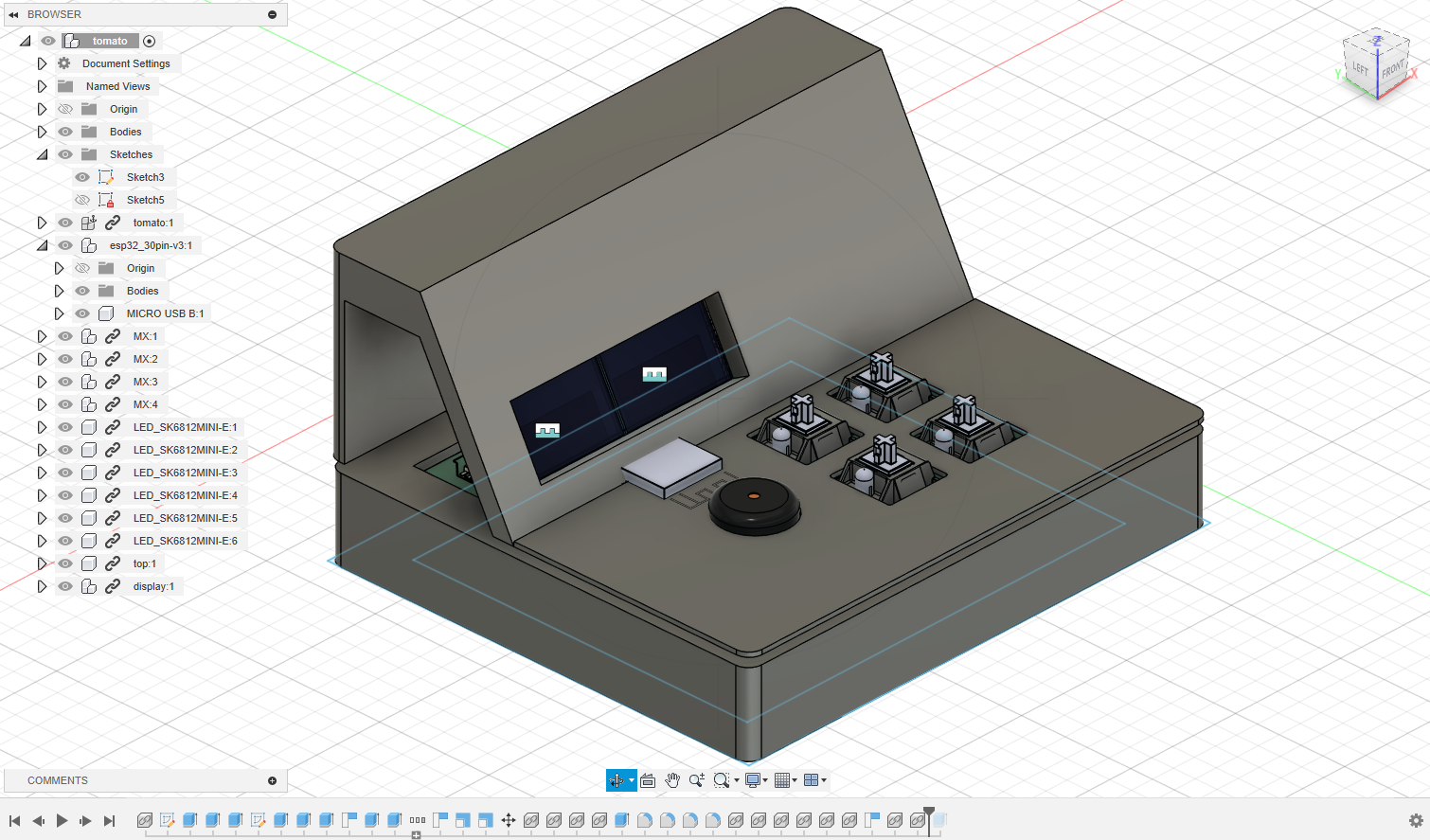1430x840 pixels.
Task: Collapse the Sketches folder
Action: pos(42,154)
